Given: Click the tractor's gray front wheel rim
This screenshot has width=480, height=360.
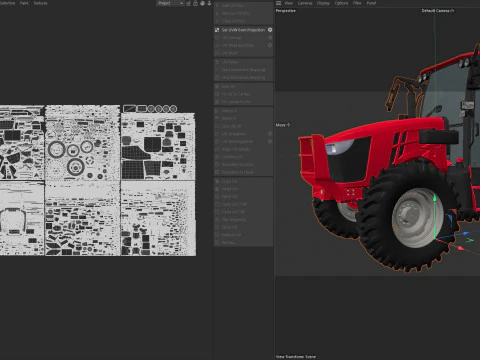Looking at the screenshot, I should [417, 218].
